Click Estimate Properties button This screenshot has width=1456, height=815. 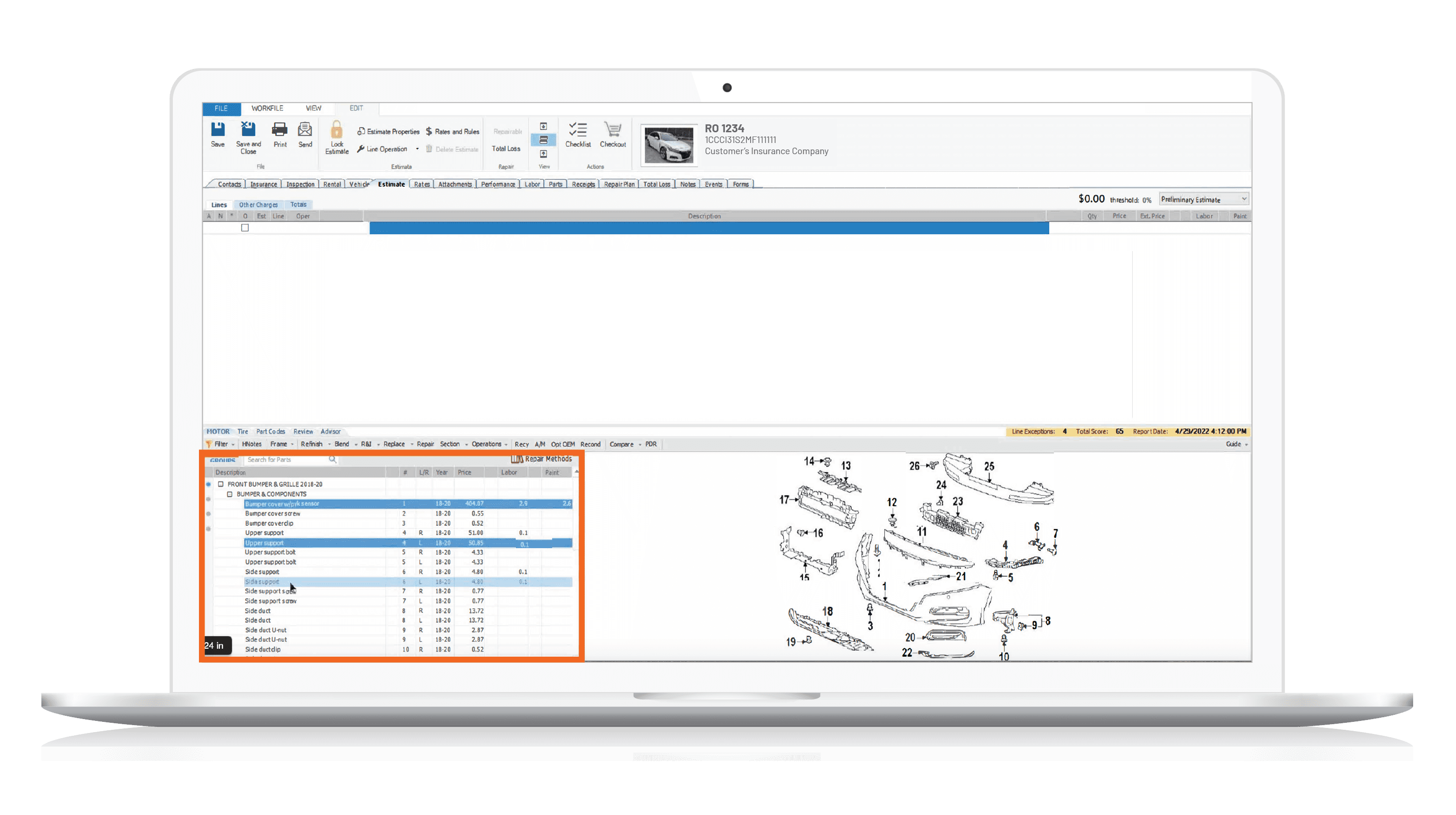click(x=388, y=132)
